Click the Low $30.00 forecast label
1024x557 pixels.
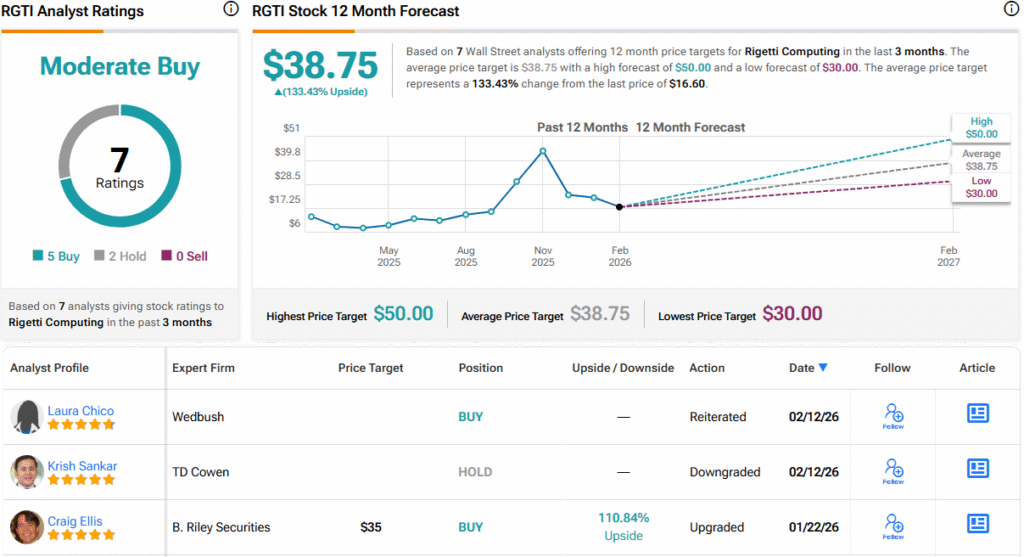coord(980,187)
